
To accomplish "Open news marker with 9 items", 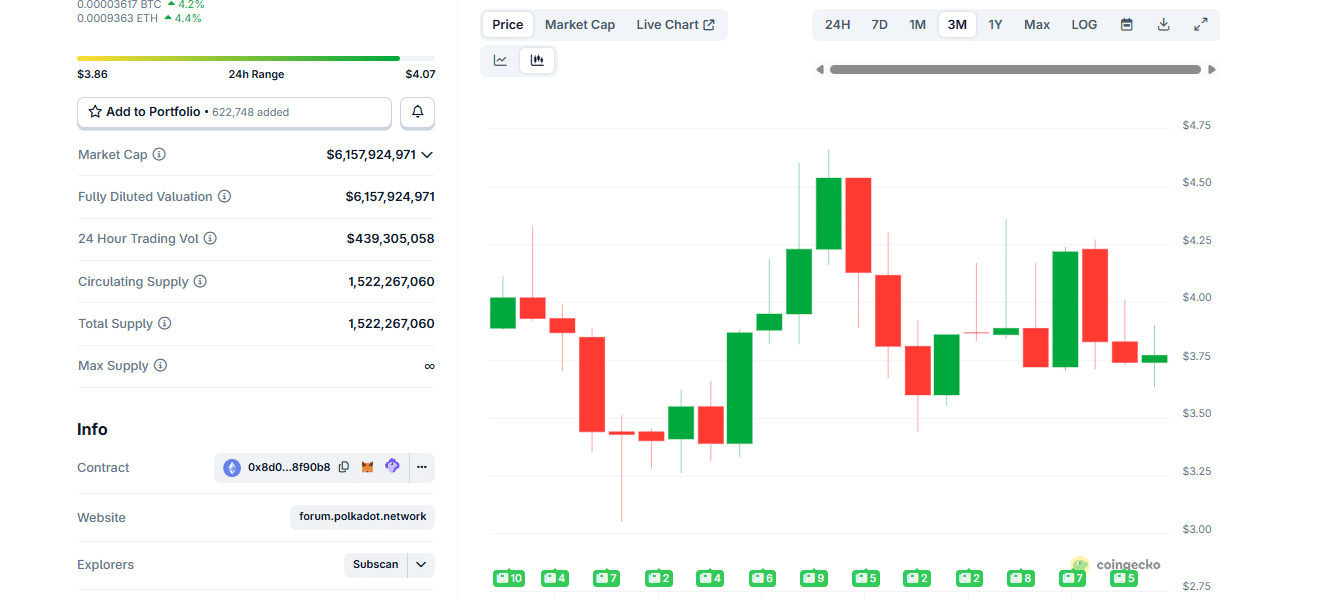I will click(x=813, y=578).
